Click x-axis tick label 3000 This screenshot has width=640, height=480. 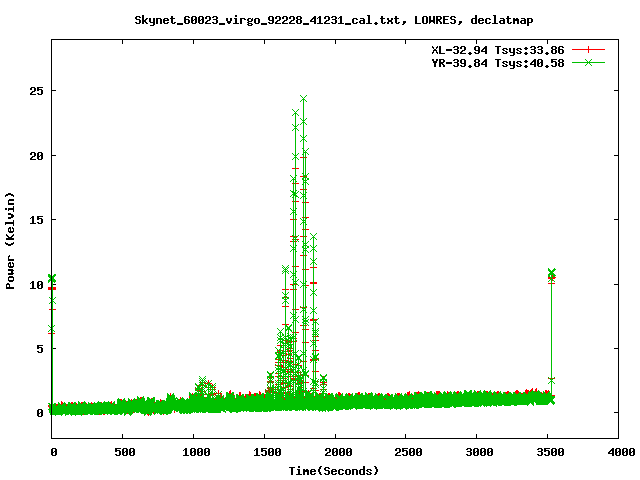[x=479, y=452]
